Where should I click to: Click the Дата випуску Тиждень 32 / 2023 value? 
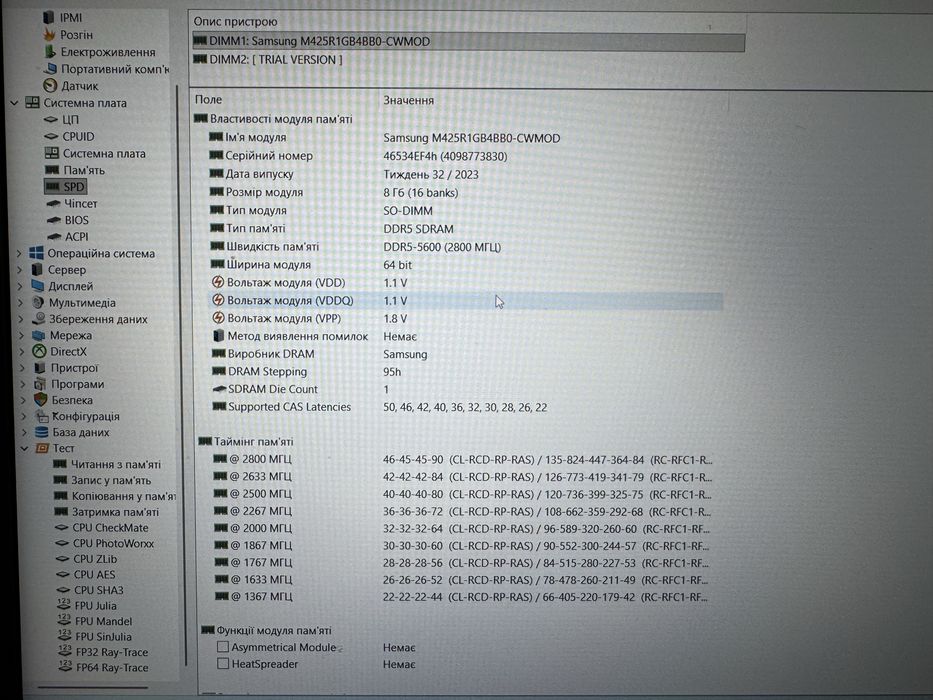click(x=431, y=174)
